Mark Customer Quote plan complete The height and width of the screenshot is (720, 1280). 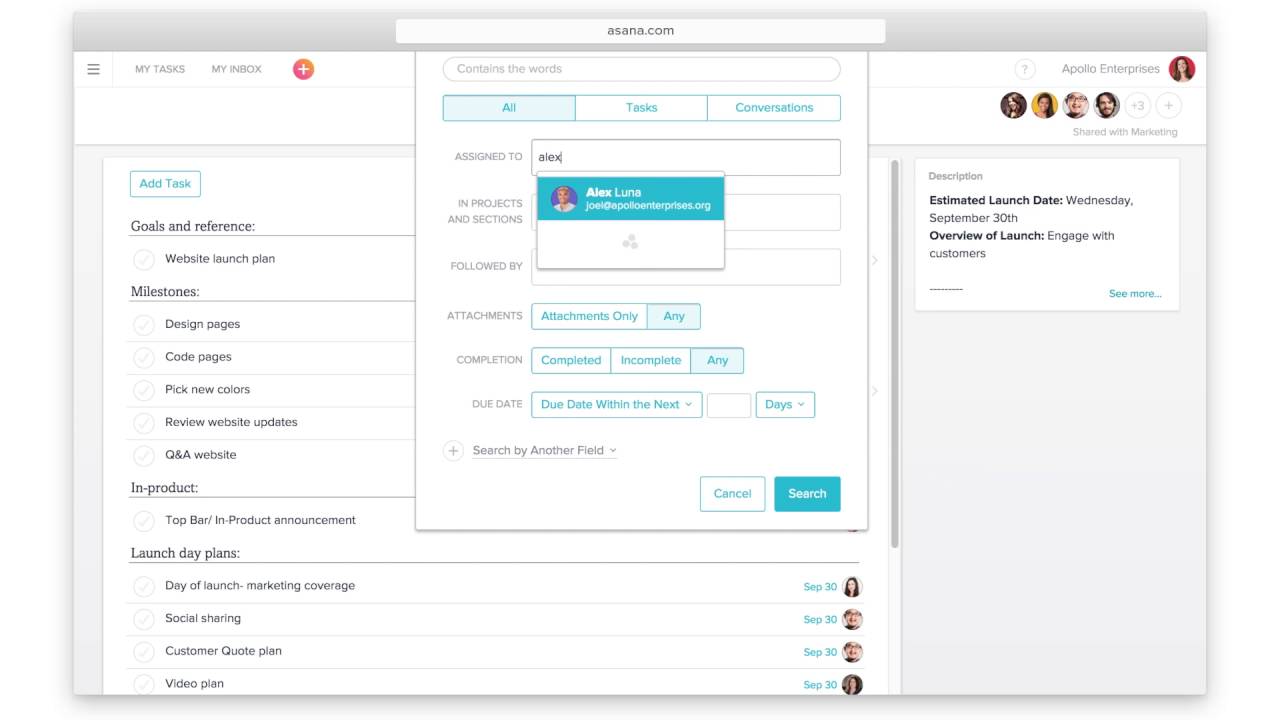pyautogui.click(x=144, y=651)
